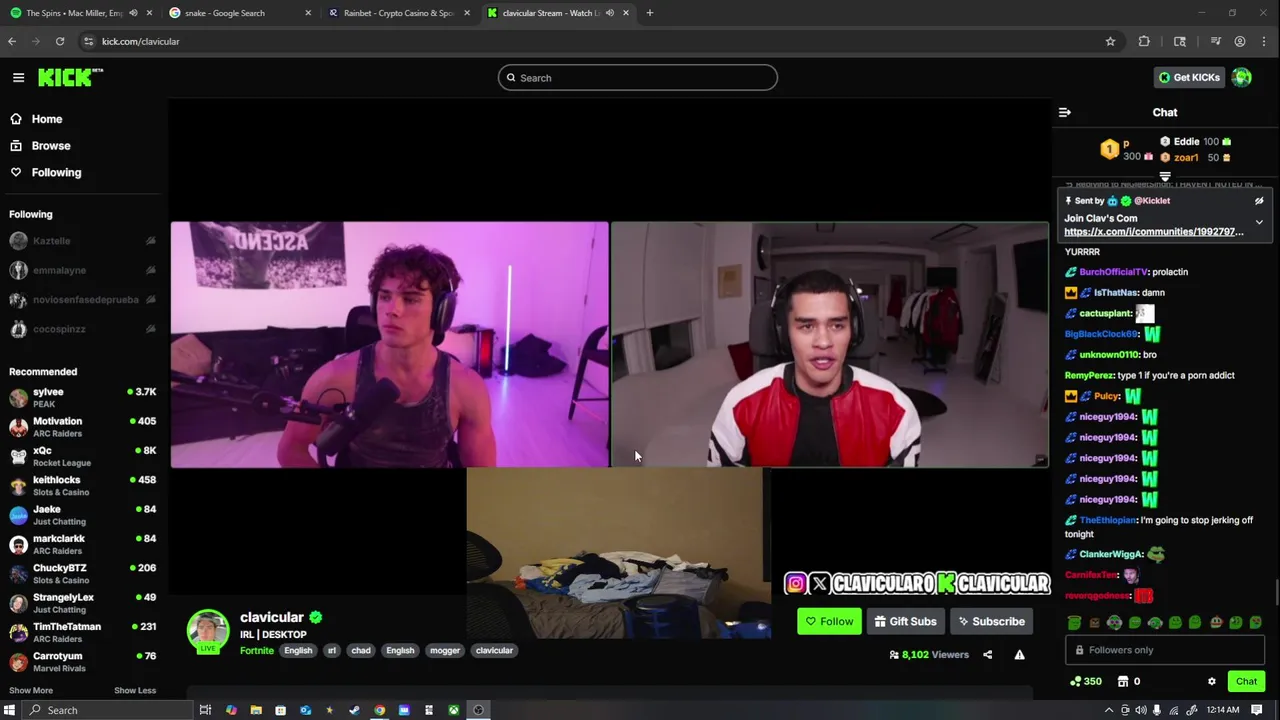
Task: Open Kaztelle followed channel
Action: (x=52, y=241)
